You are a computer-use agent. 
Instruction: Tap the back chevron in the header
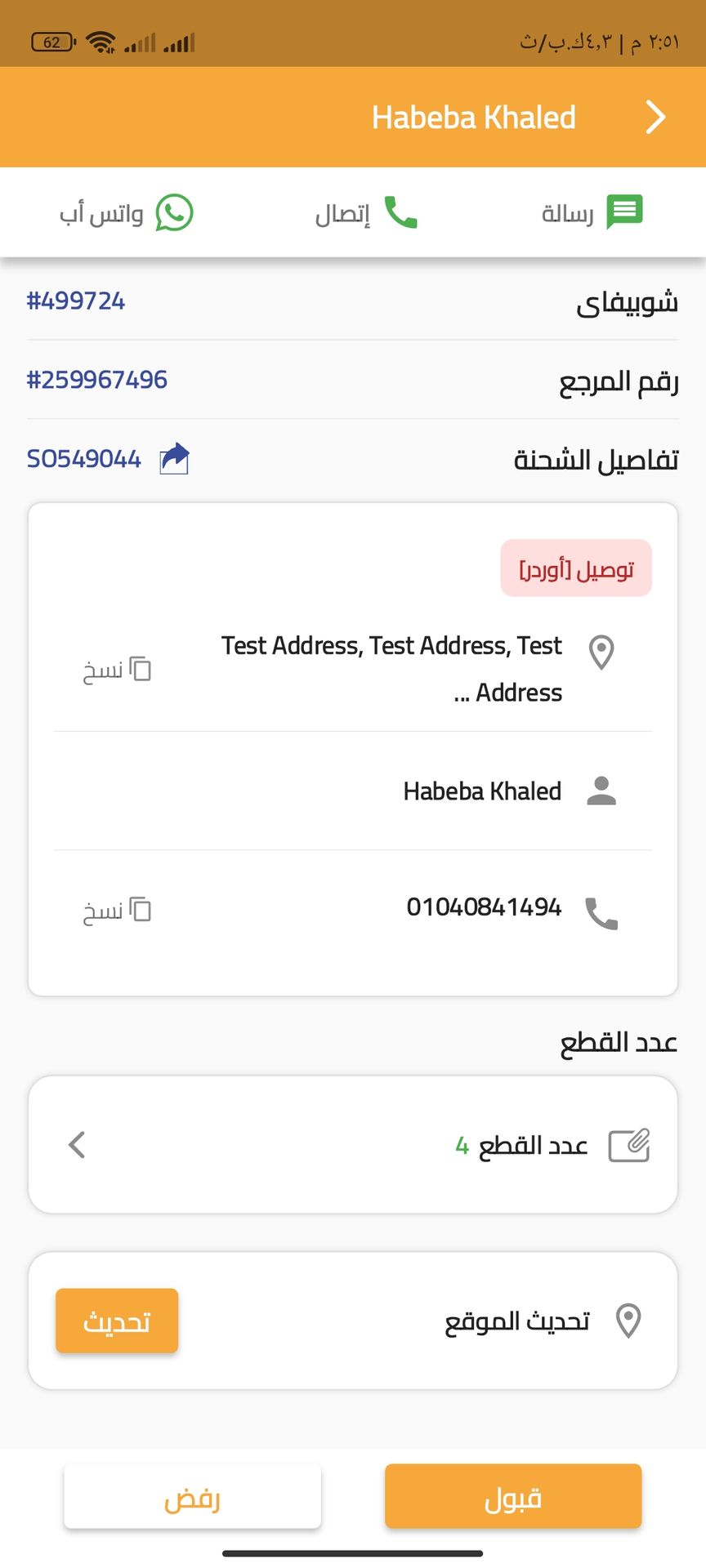[655, 118]
